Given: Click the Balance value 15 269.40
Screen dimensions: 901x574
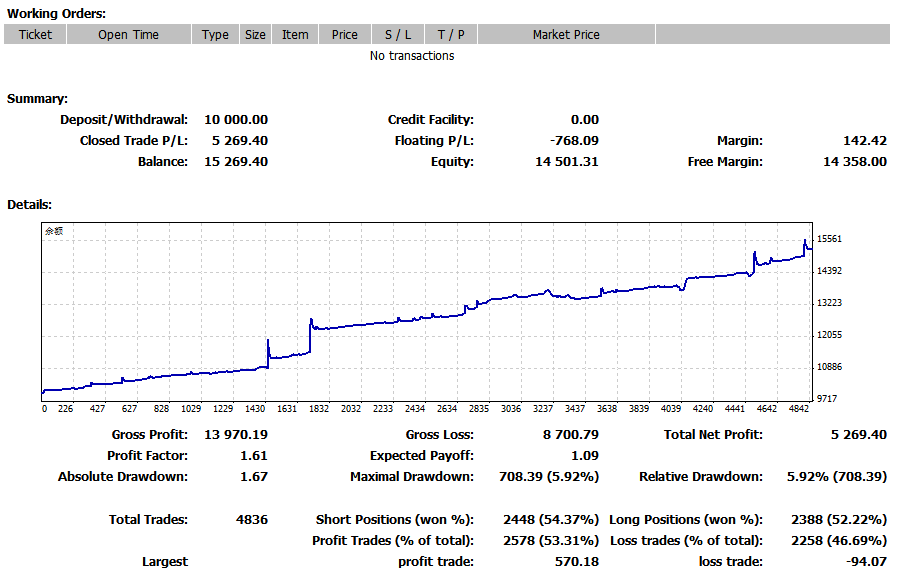Looking at the screenshot, I should 236,162.
